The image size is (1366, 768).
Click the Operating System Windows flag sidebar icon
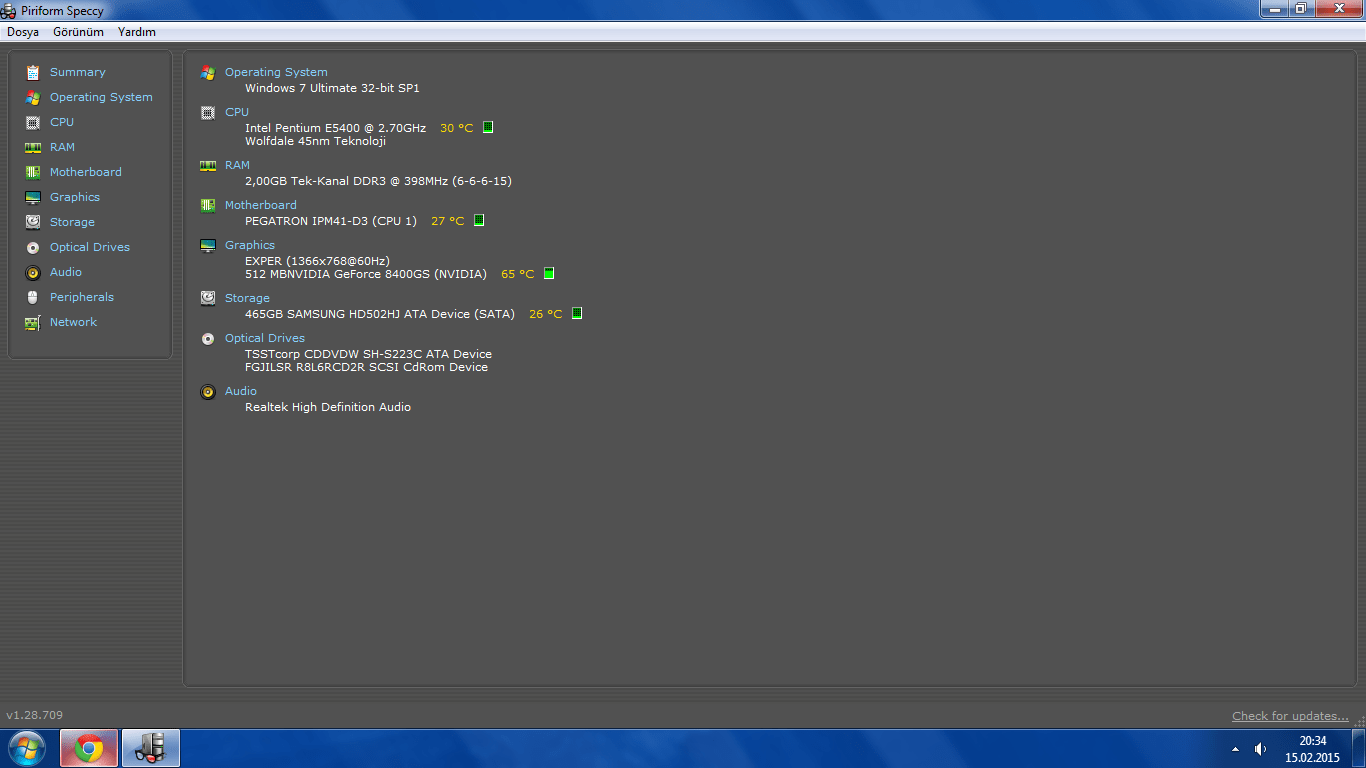tap(33, 97)
